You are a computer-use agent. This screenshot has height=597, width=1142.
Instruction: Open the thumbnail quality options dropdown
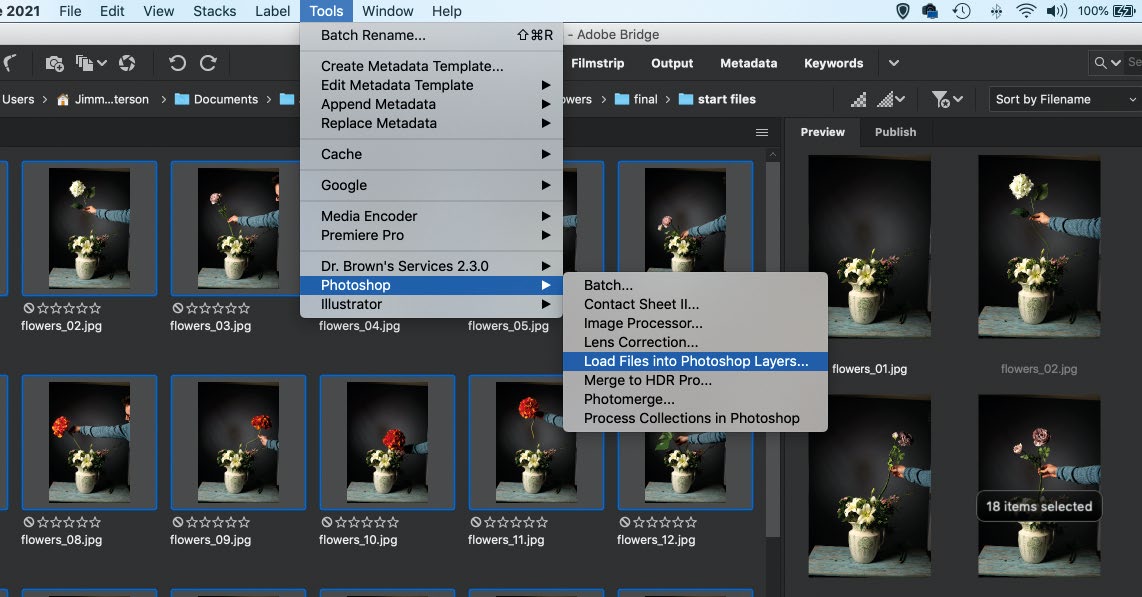coord(891,99)
